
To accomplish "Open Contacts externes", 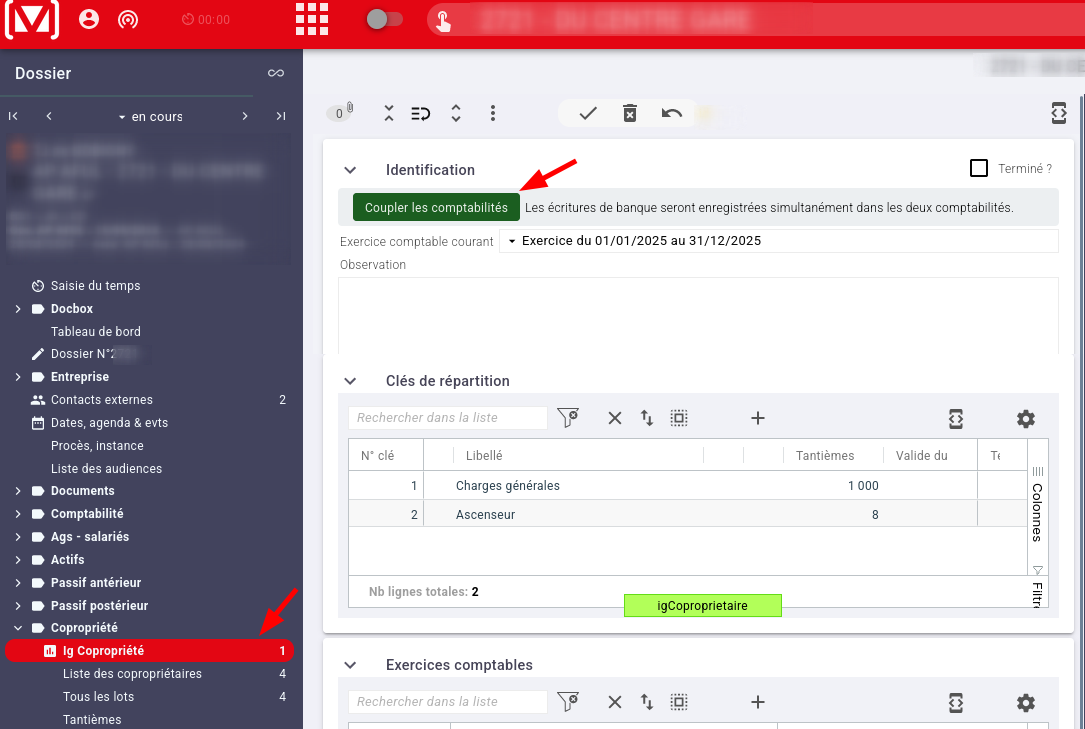I will [x=101, y=400].
